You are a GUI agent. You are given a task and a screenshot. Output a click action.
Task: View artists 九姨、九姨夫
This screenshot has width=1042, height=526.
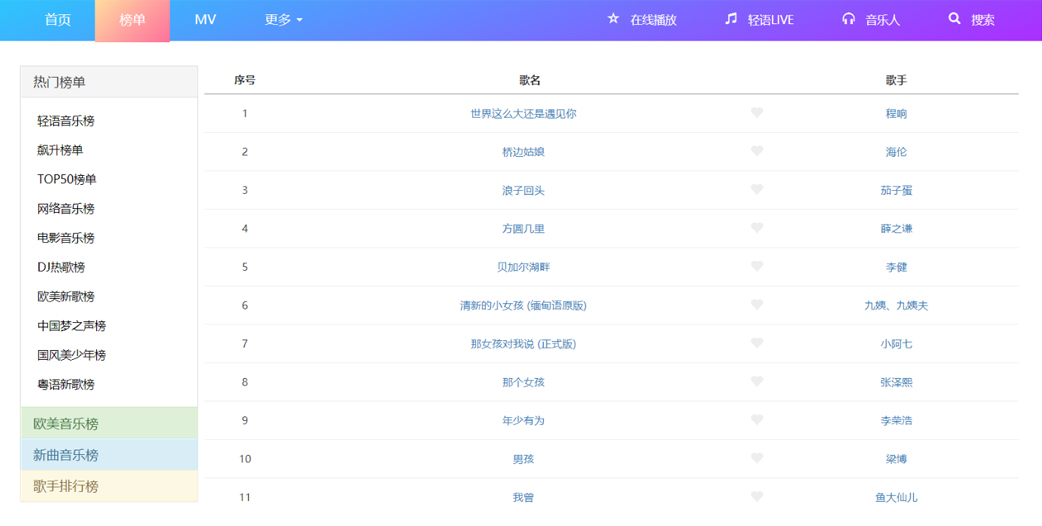896,306
